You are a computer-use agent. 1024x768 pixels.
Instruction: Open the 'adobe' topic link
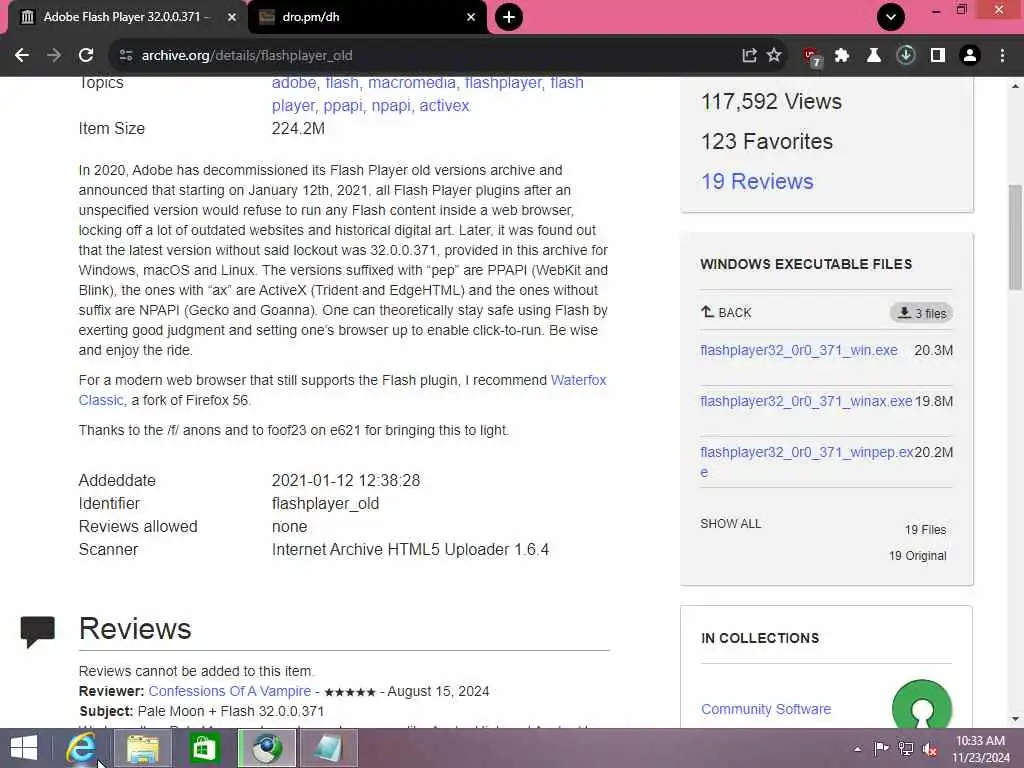[294, 83]
